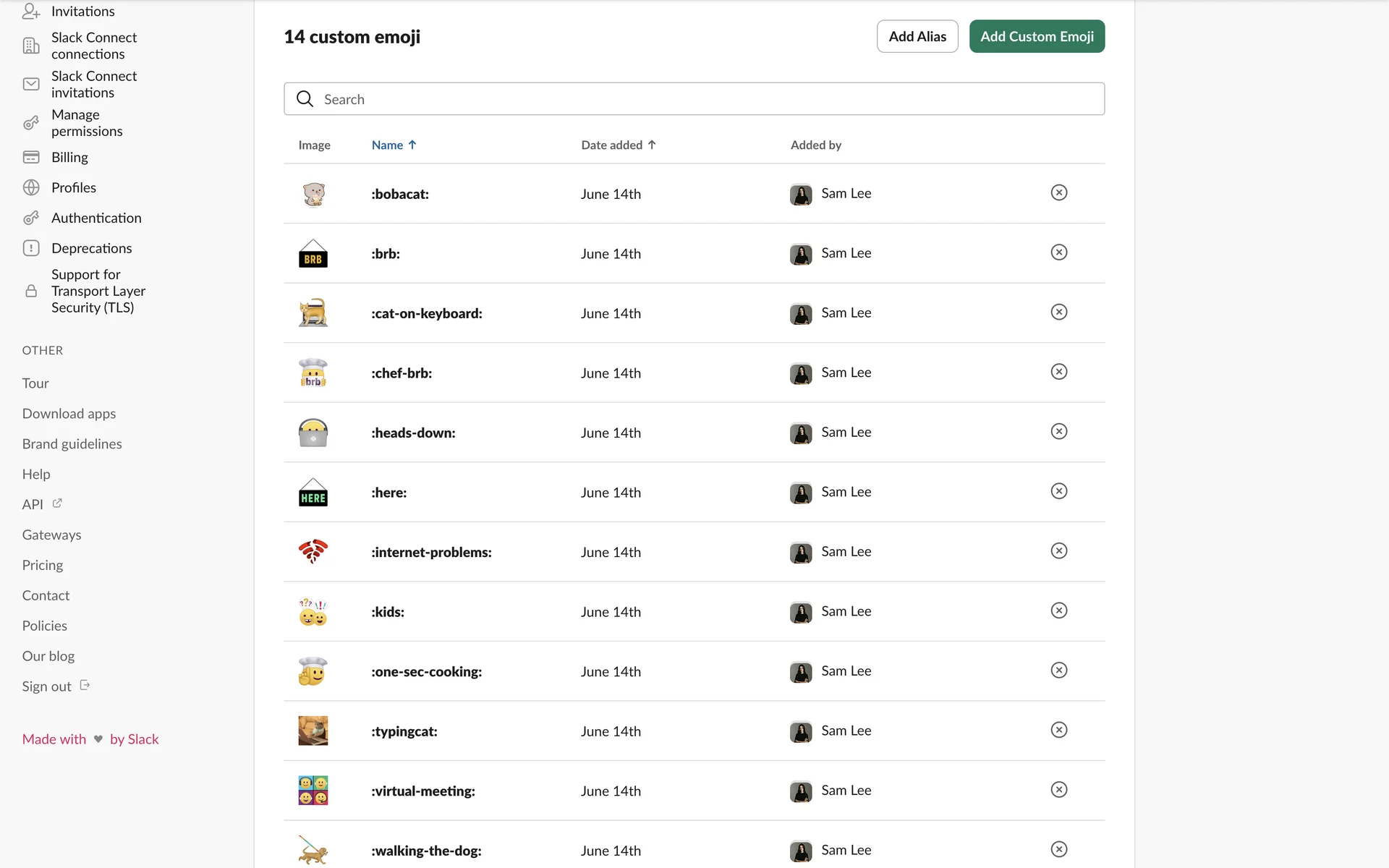Click the :cat-on-keyboard: emoji image
The height and width of the screenshot is (868, 1389).
coord(313,313)
